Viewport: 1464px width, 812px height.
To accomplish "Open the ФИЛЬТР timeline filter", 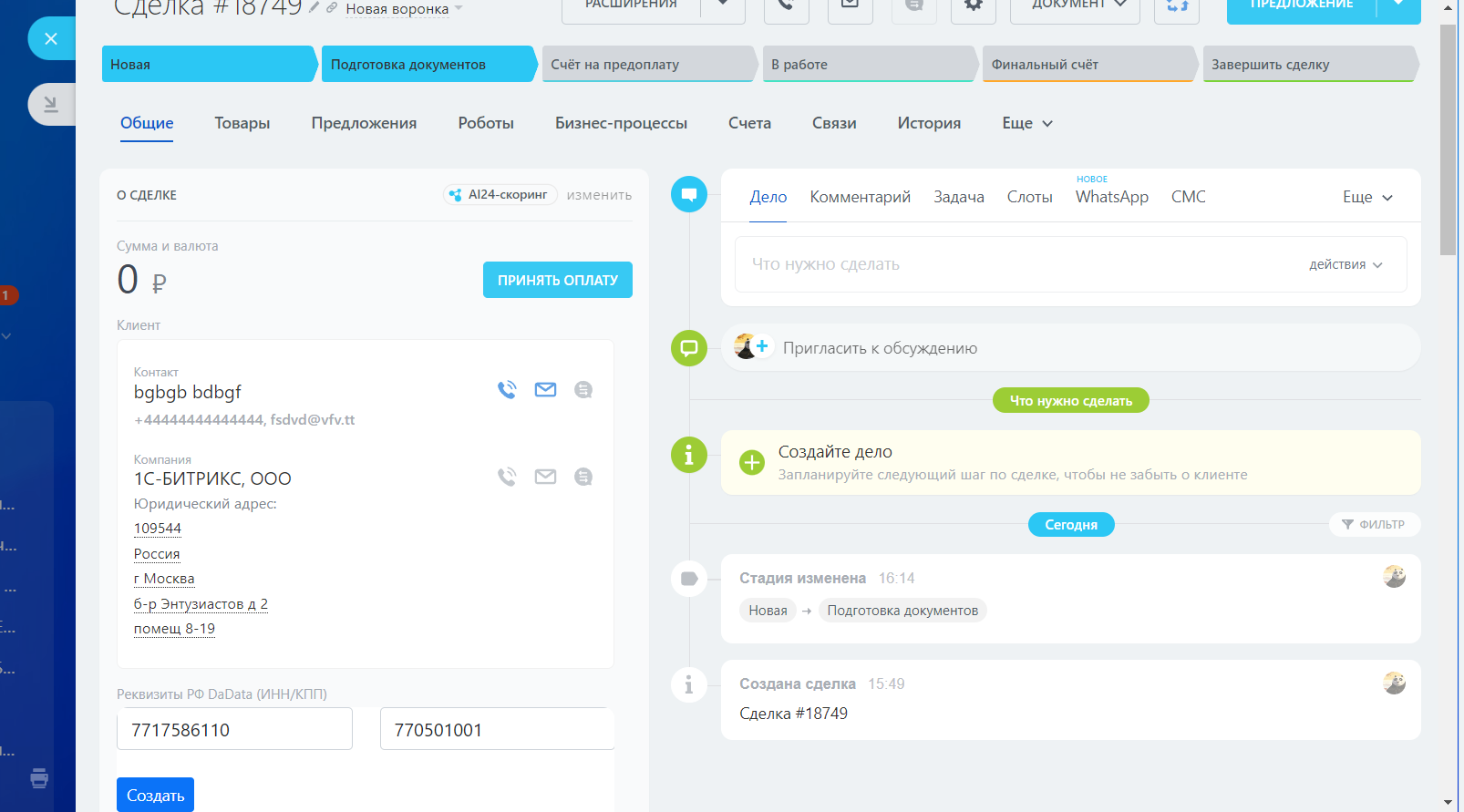I will tap(1375, 524).
